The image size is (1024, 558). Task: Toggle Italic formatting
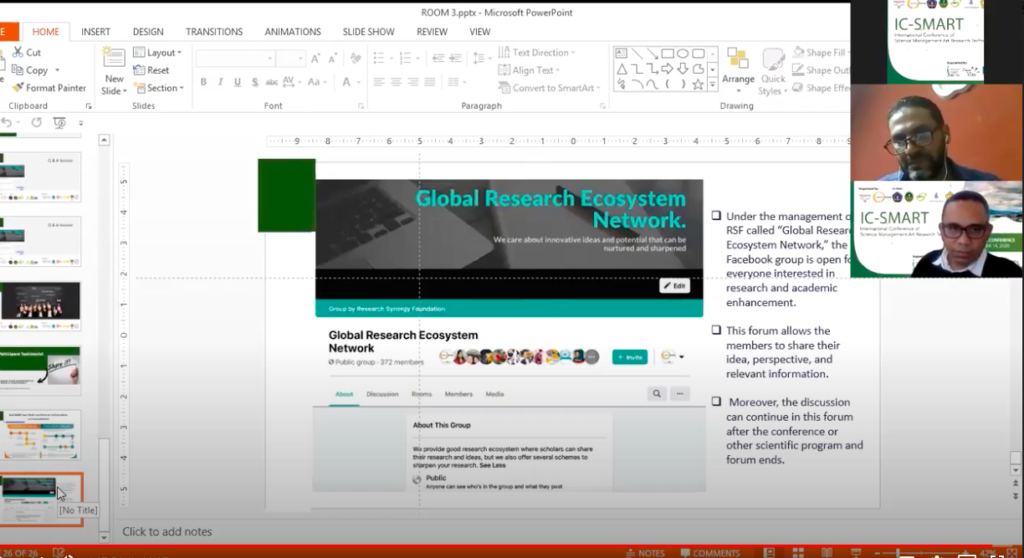coord(220,82)
